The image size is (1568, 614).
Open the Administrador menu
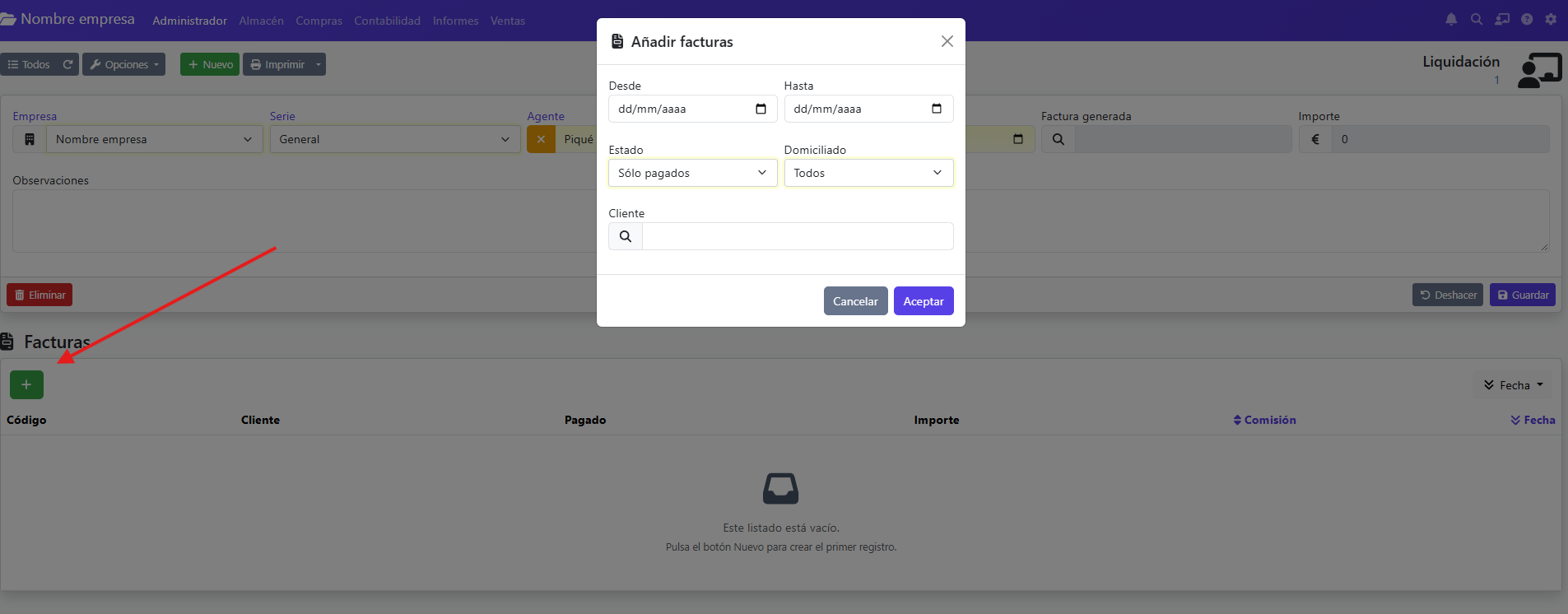(189, 21)
